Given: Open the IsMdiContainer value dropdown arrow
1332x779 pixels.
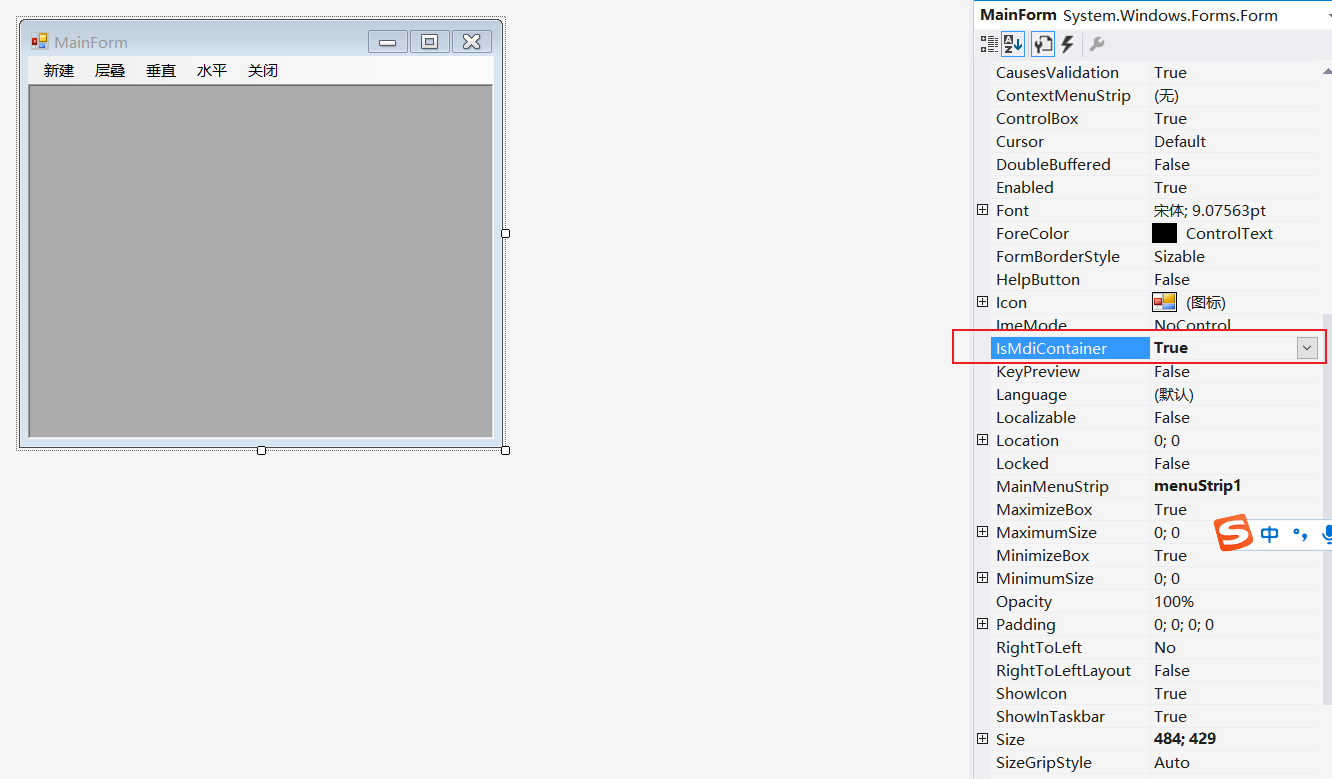Looking at the screenshot, I should (x=1307, y=348).
